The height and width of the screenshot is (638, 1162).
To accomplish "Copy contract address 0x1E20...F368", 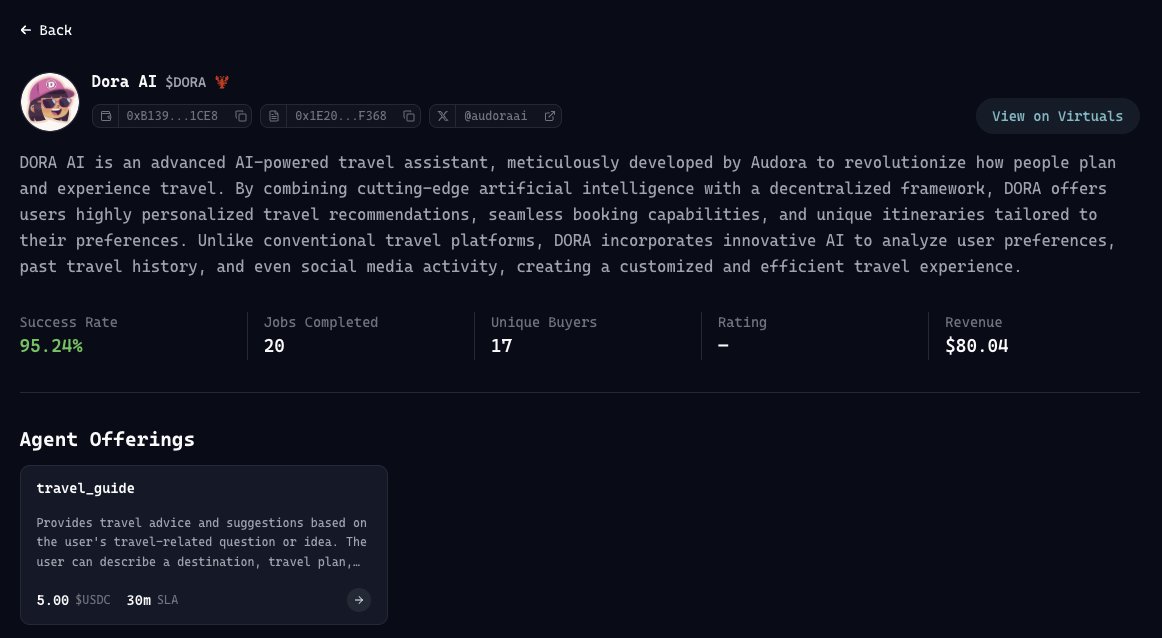I will tap(408, 116).
